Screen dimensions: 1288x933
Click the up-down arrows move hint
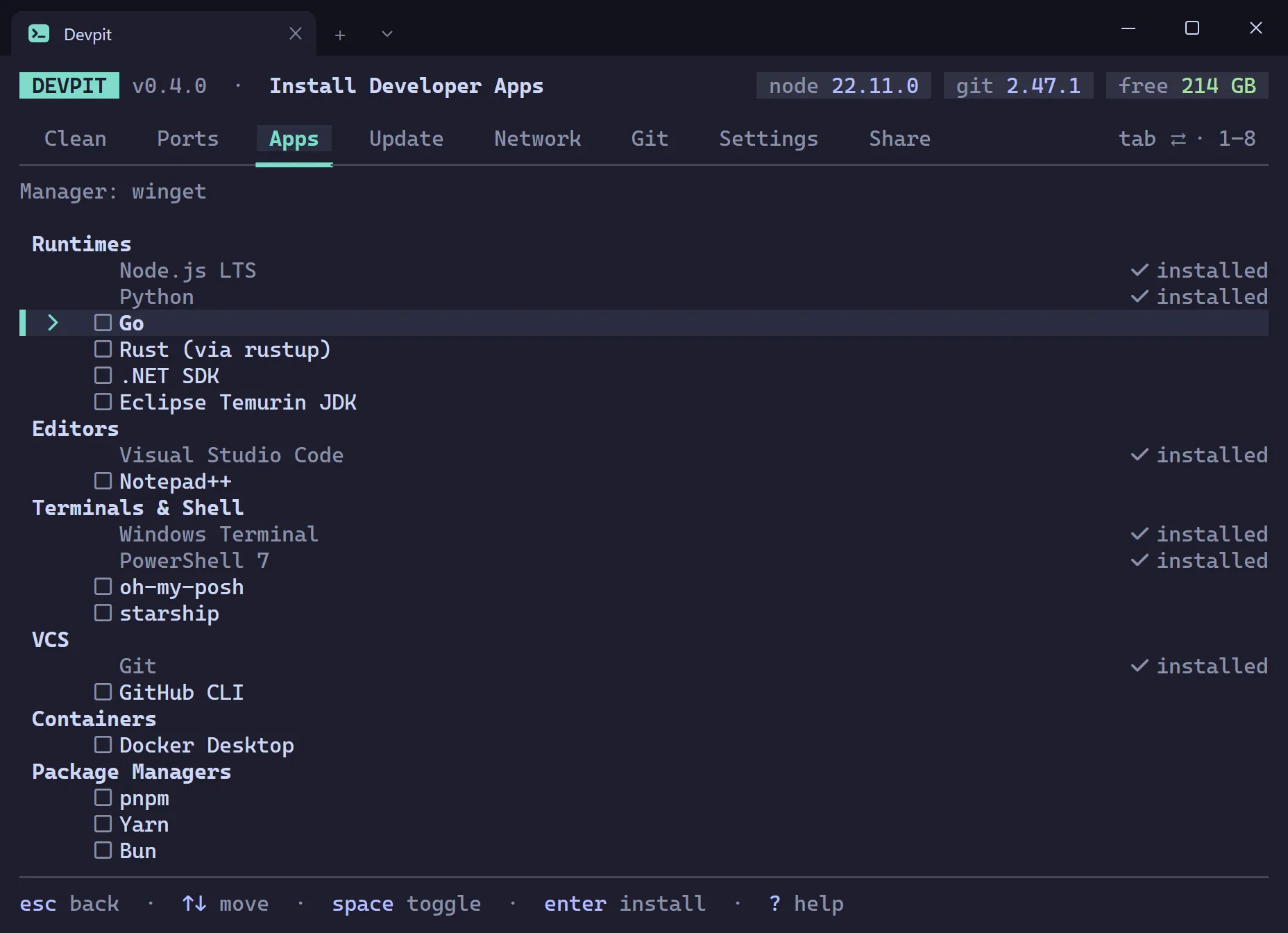pos(194,903)
